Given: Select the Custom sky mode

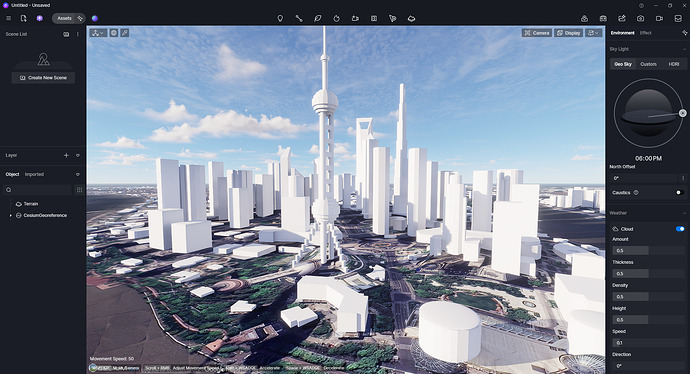Looking at the screenshot, I should pos(648,64).
